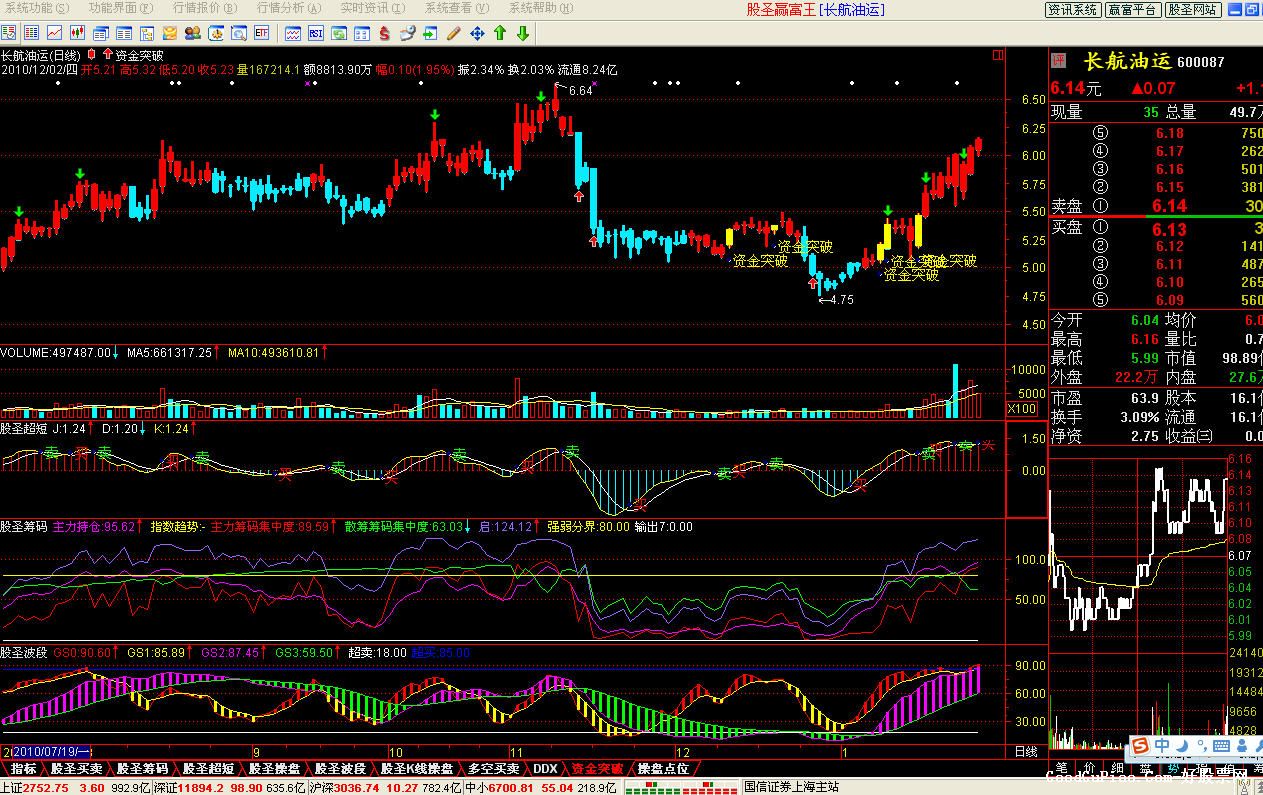Open the clock dial toolbar icon
Image resolution: width=1263 pixels, height=795 pixels.
click(216, 33)
